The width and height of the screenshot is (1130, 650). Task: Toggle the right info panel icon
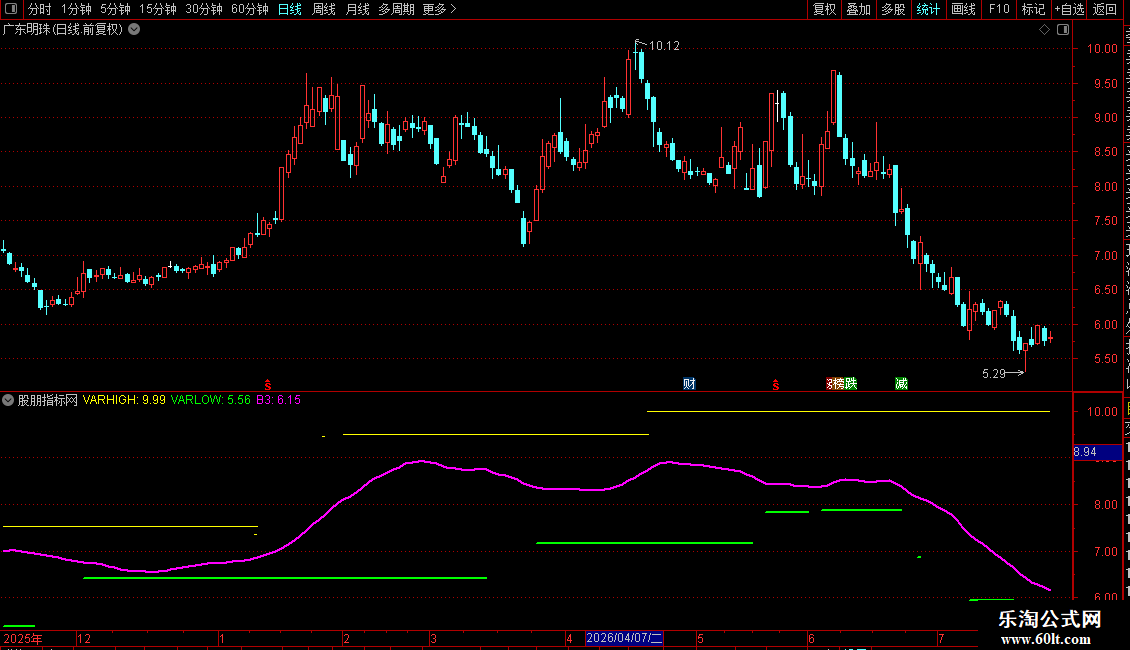[1063, 30]
